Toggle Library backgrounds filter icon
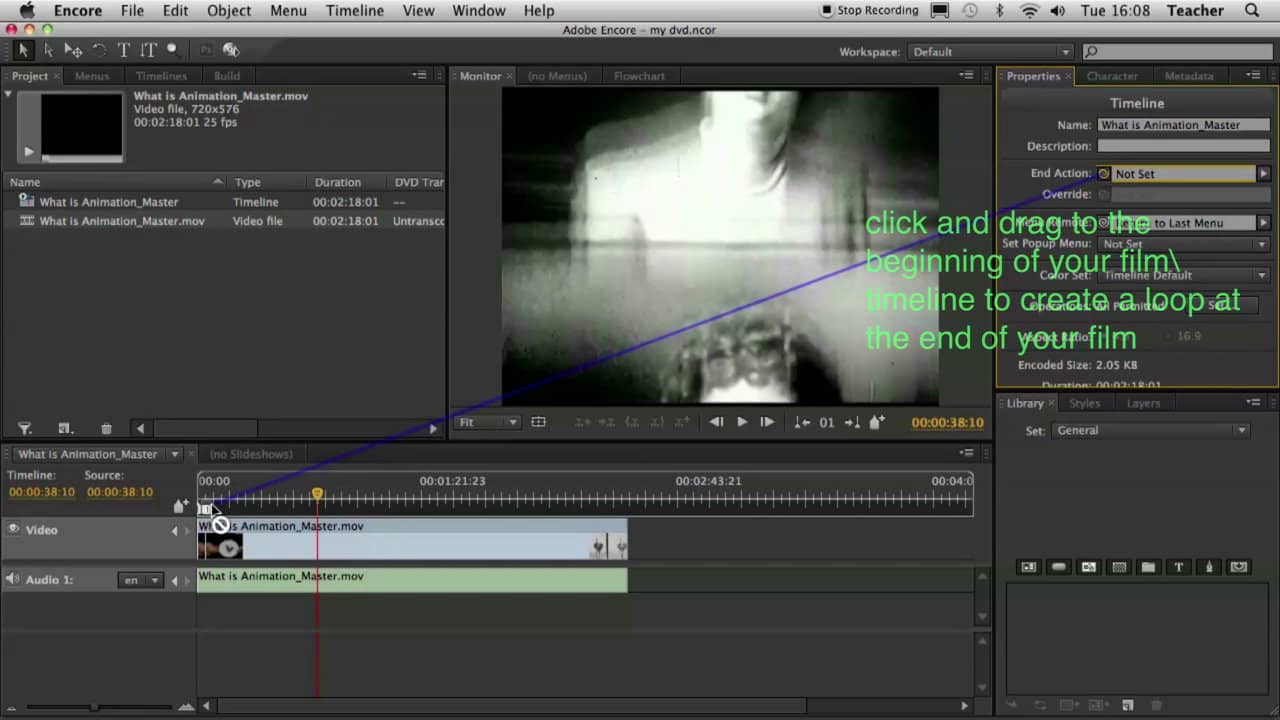 (x=1088, y=567)
